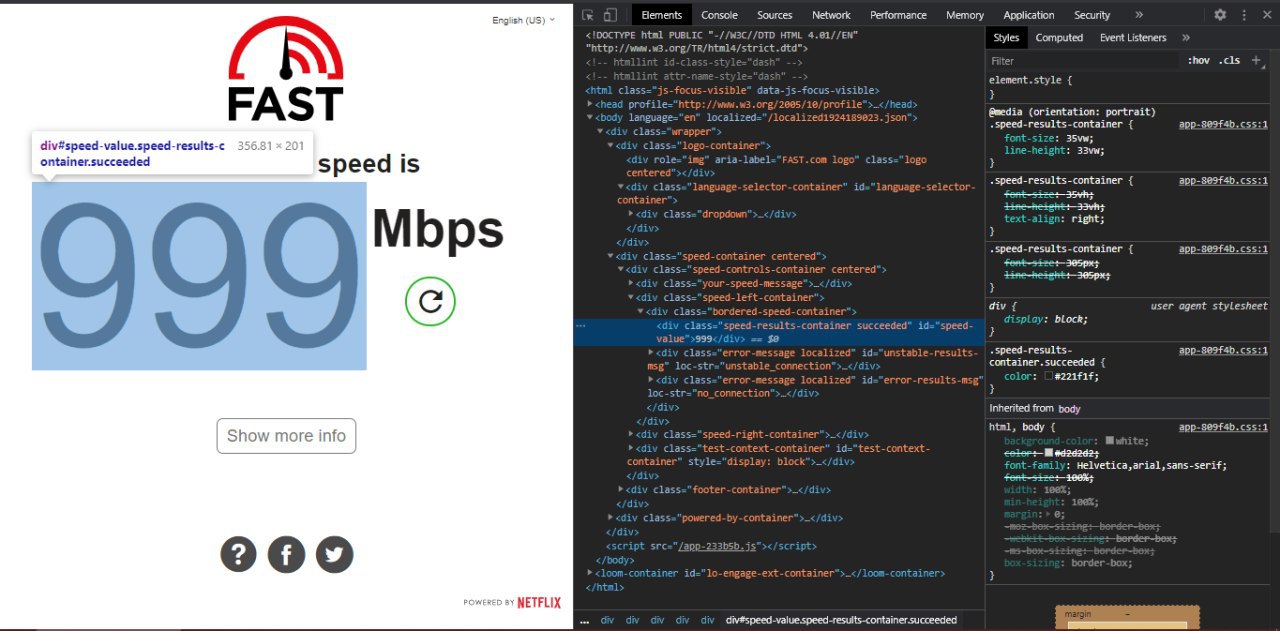Viewport: 1280px width, 631px height.
Task: Open color picker for #d2d2d2 swatch
Action: tap(1049, 453)
